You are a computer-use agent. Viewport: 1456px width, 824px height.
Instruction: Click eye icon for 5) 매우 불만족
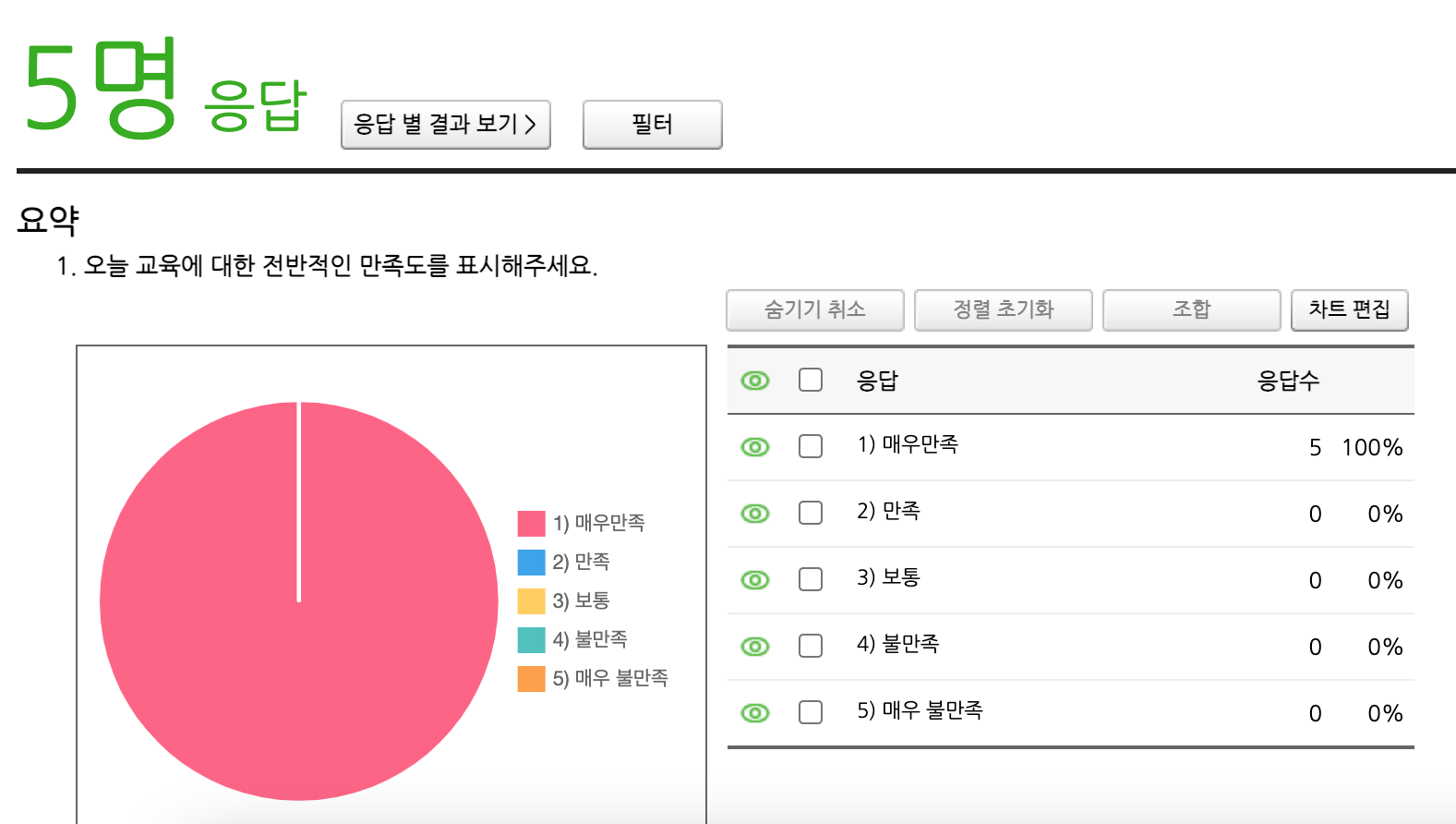coord(755,713)
